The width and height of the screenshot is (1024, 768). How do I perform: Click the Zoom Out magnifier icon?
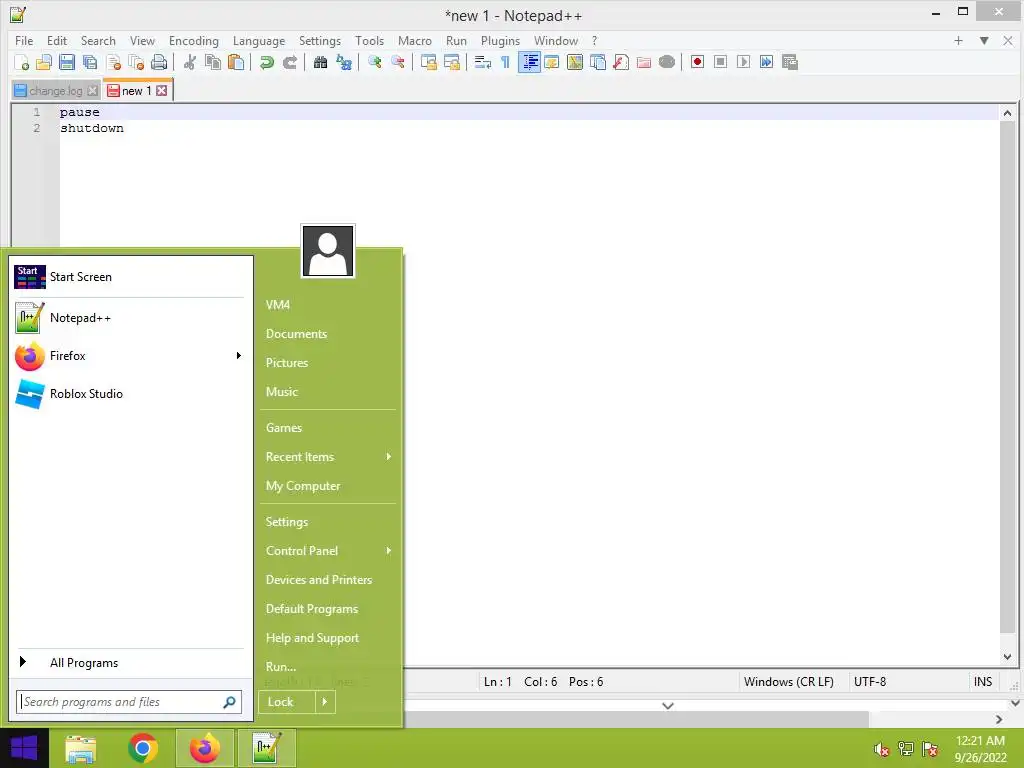click(x=398, y=62)
